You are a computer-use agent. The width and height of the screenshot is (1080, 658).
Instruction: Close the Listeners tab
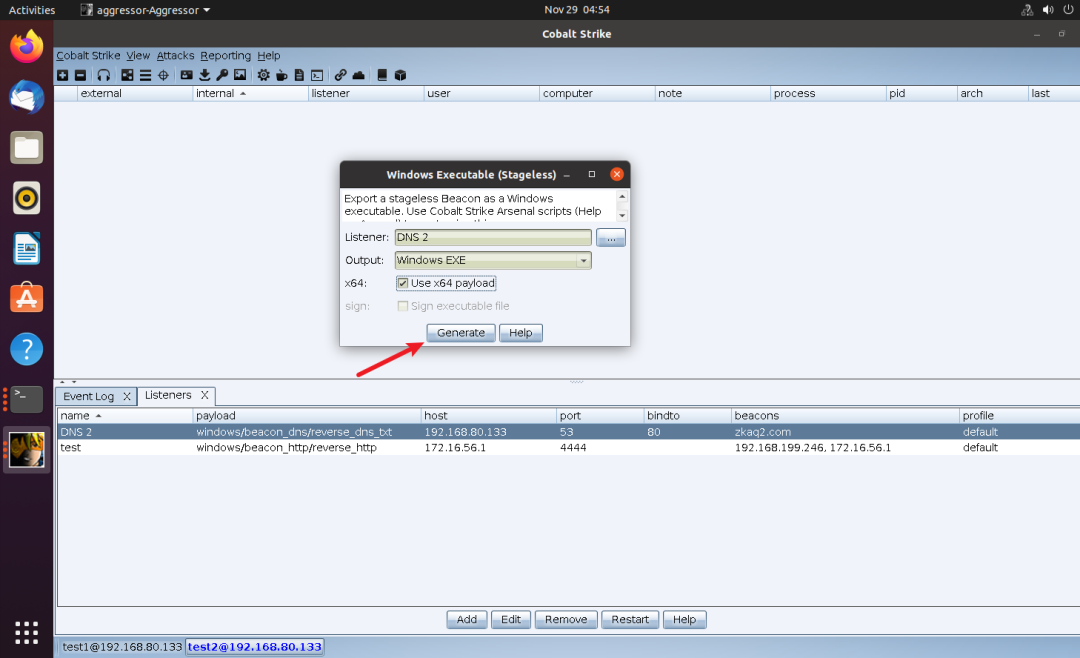pos(205,395)
